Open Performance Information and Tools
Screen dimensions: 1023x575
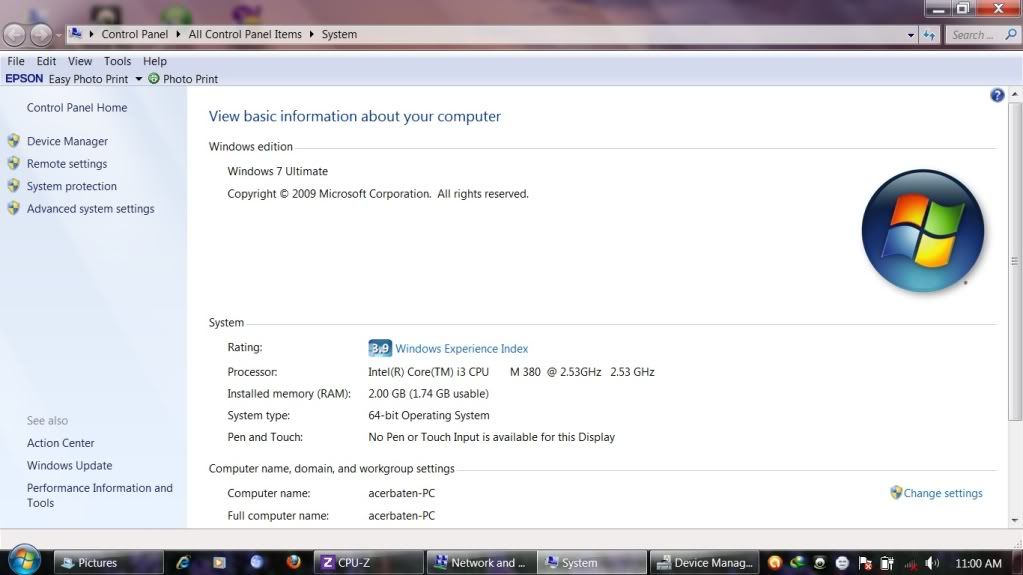tap(100, 495)
